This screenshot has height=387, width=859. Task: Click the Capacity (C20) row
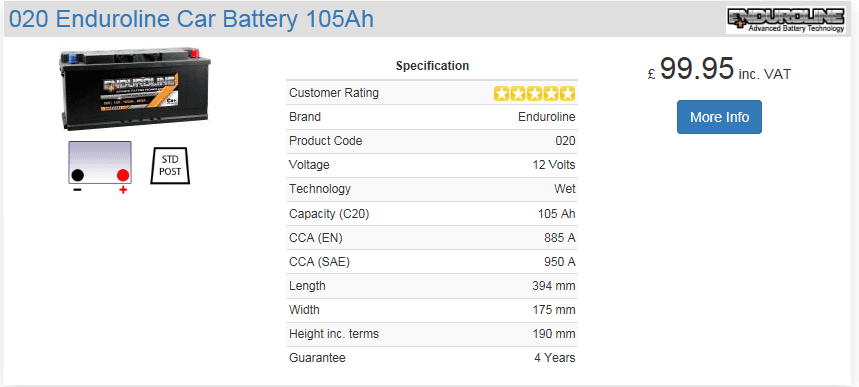pos(432,214)
